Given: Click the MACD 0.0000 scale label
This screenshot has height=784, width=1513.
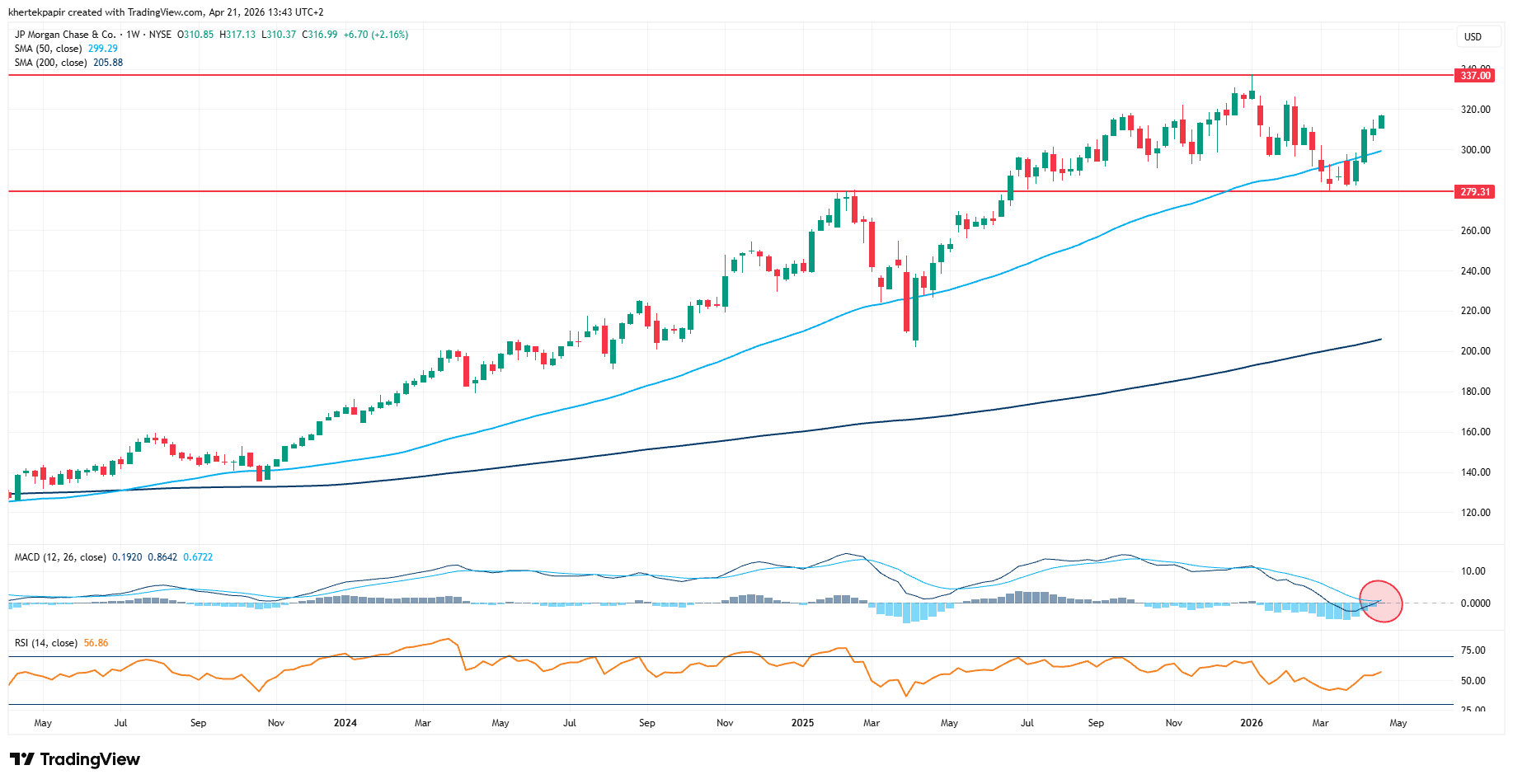Looking at the screenshot, I should (x=1474, y=603).
